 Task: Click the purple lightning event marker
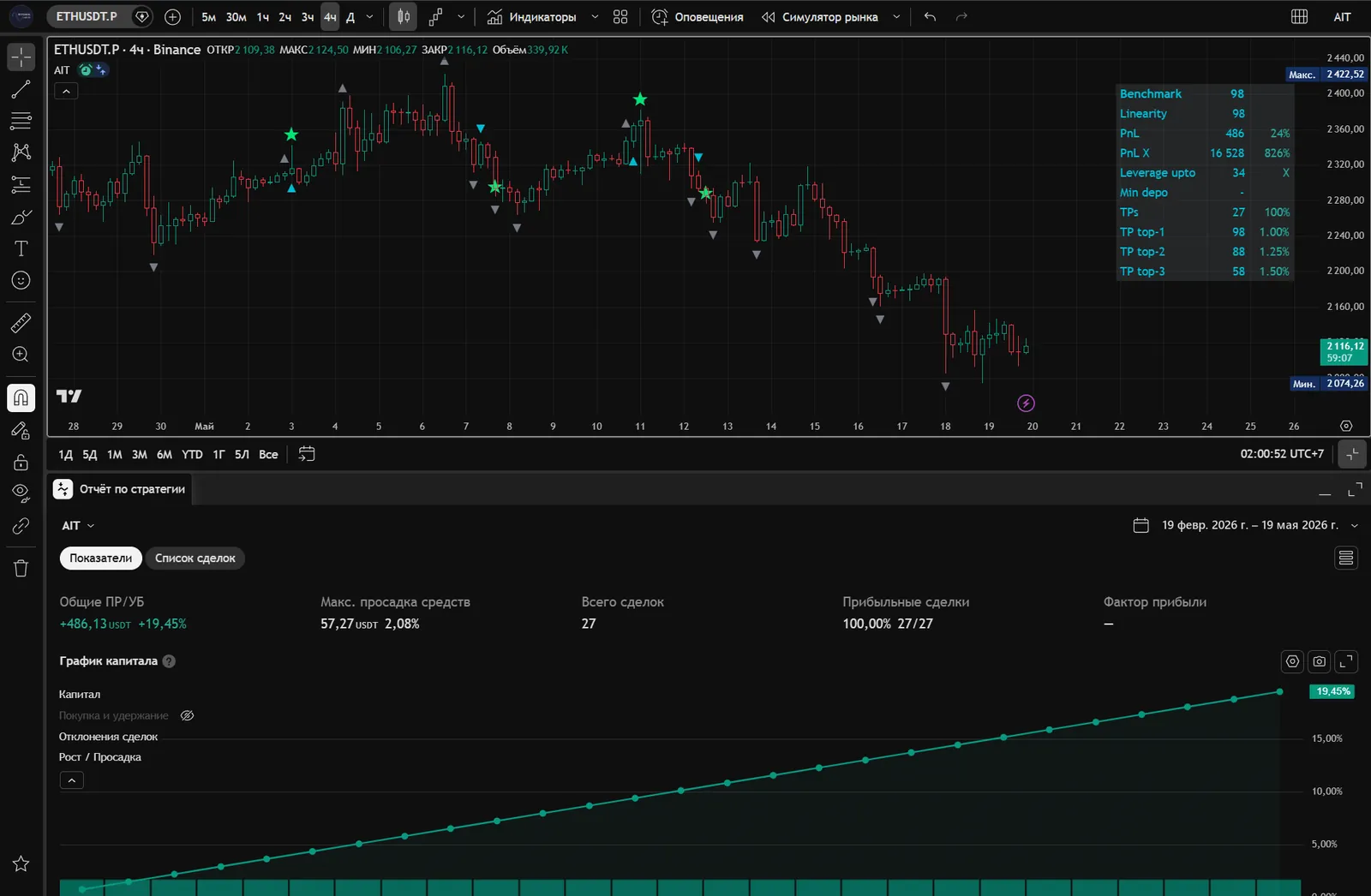pos(1026,403)
